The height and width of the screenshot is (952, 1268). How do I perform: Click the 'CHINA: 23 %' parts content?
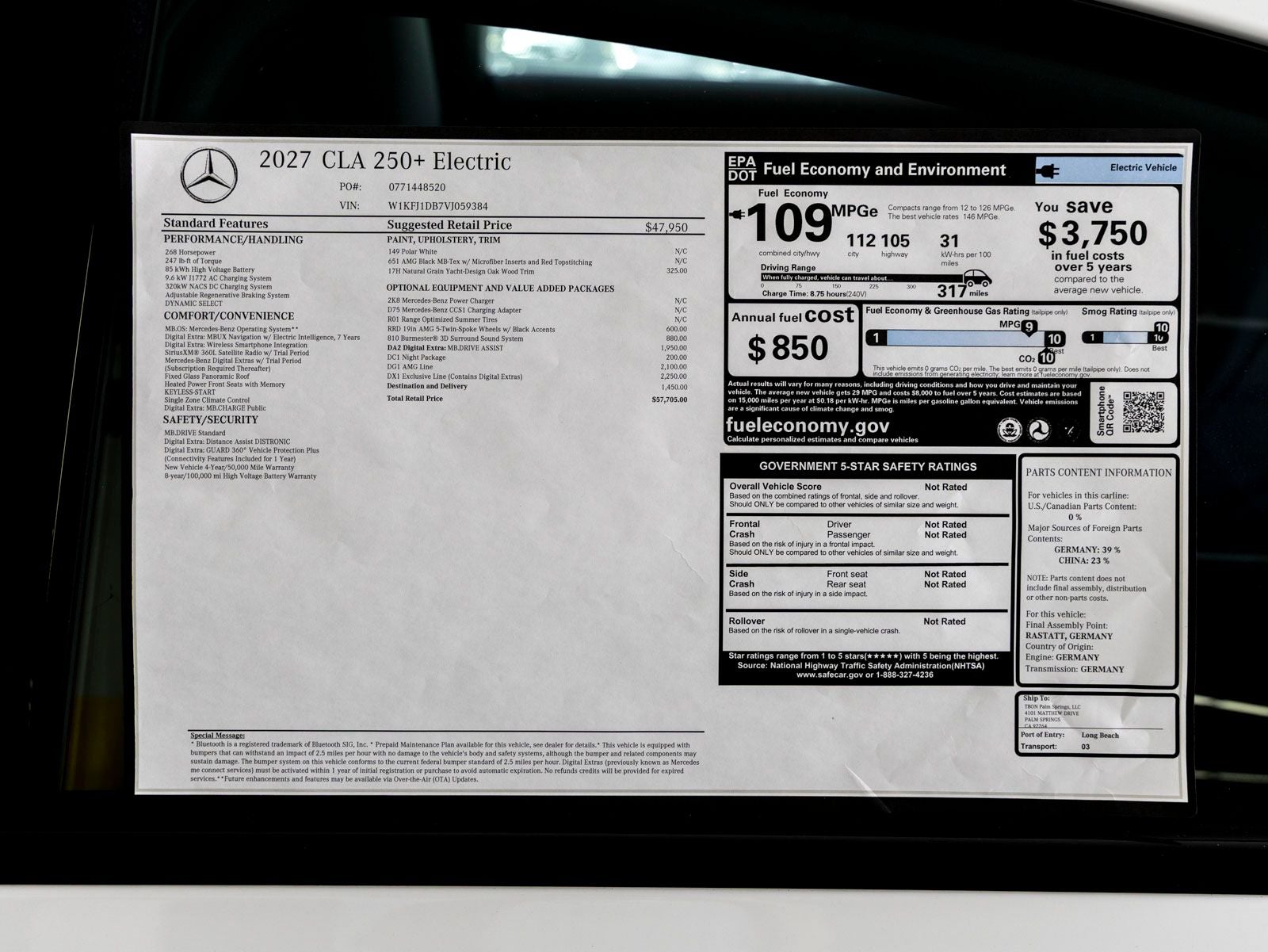pyautogui.click(x=1083, y=560)
